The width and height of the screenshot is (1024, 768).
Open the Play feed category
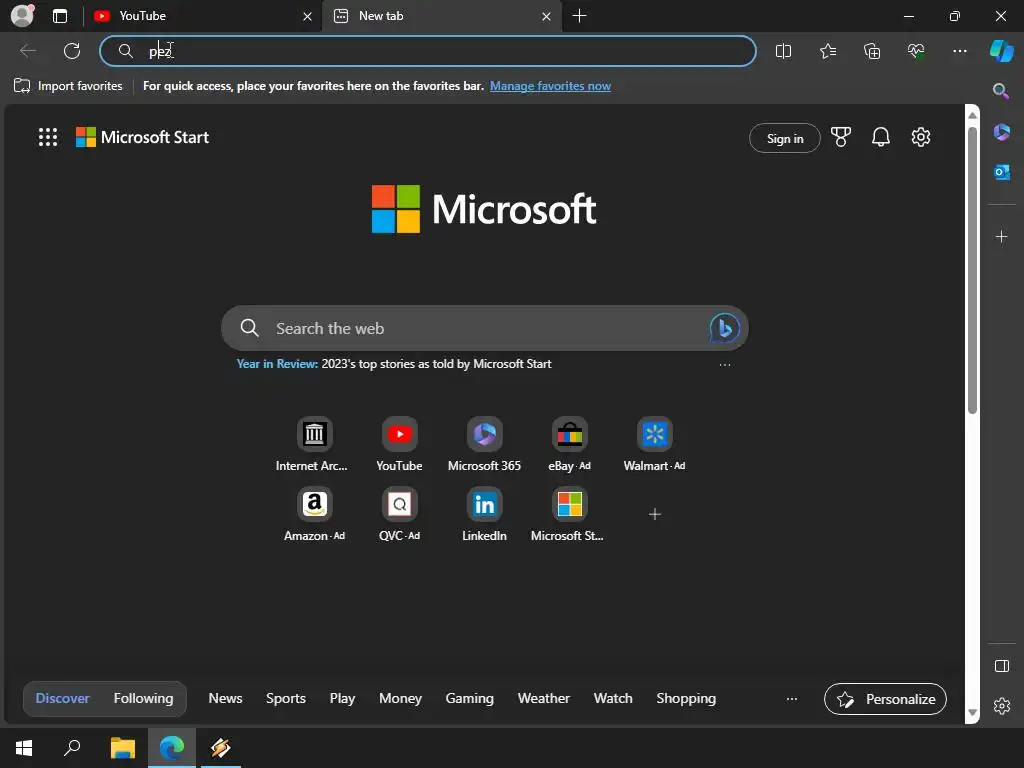[342, 698]
